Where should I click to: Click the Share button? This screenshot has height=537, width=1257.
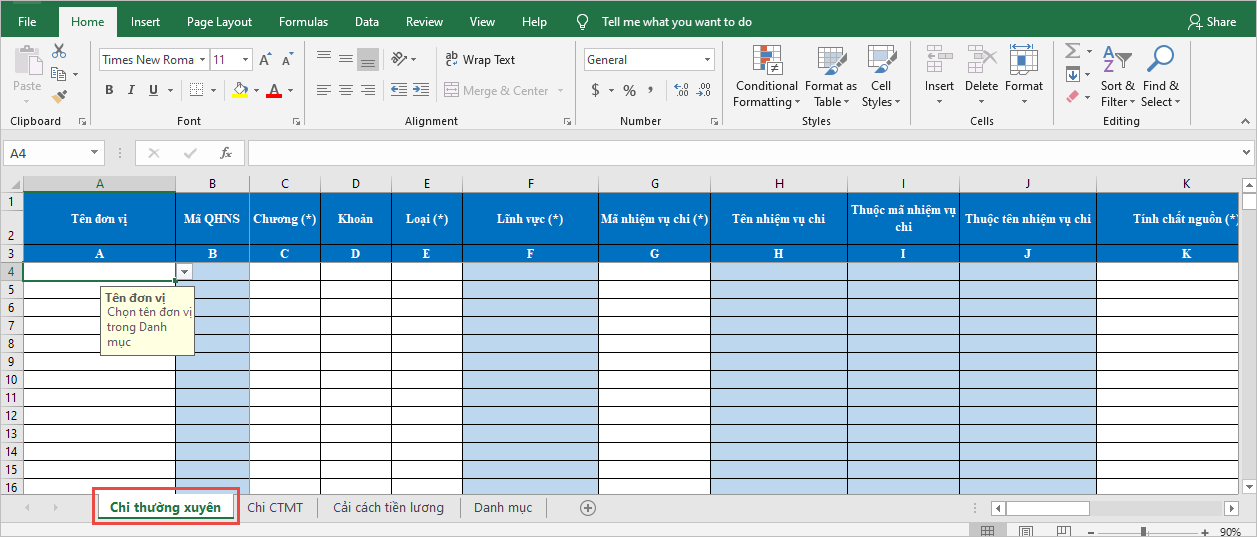1211,22
